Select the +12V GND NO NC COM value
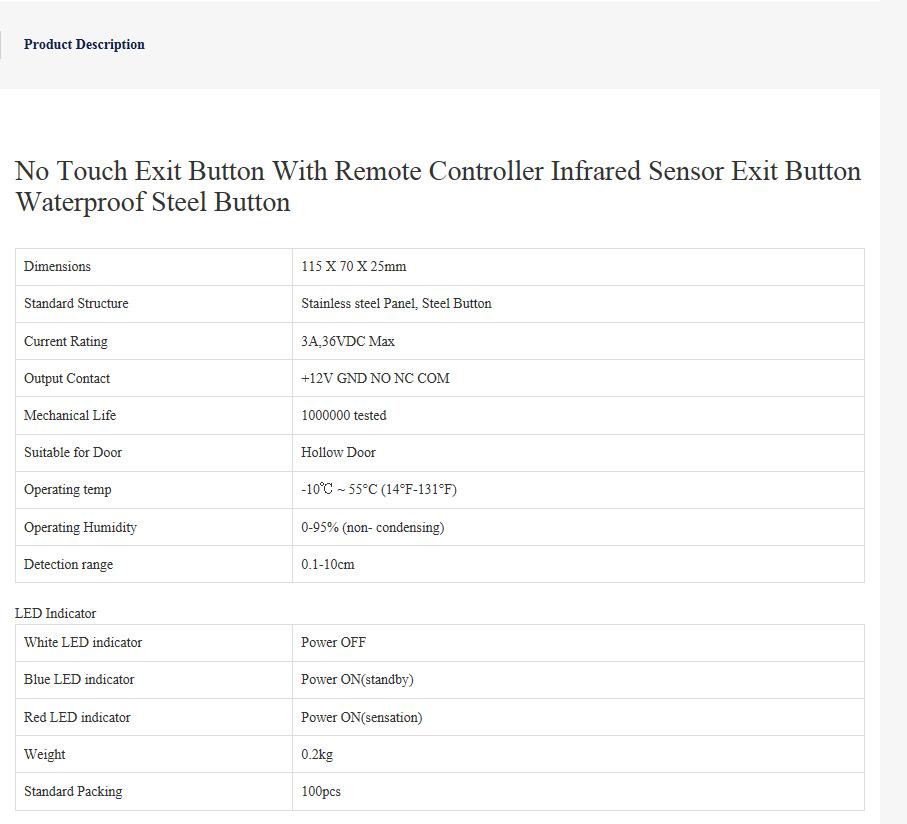Viewport: 907px width, 824px height. pyautogui.click(x=375, y=379)
